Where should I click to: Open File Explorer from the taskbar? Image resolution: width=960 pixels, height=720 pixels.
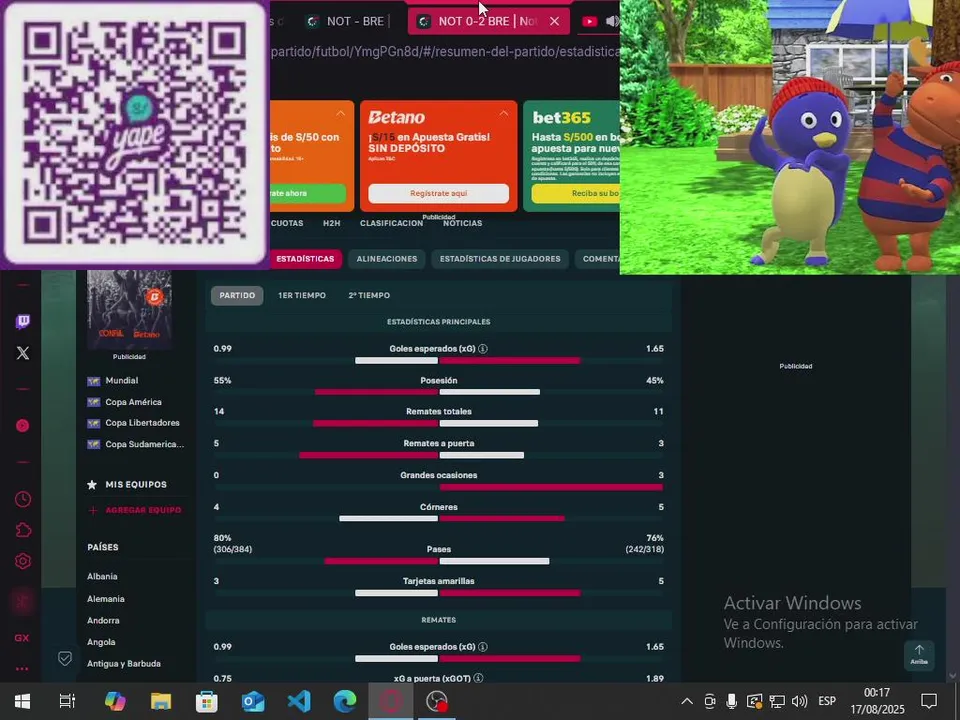(160, 701)
